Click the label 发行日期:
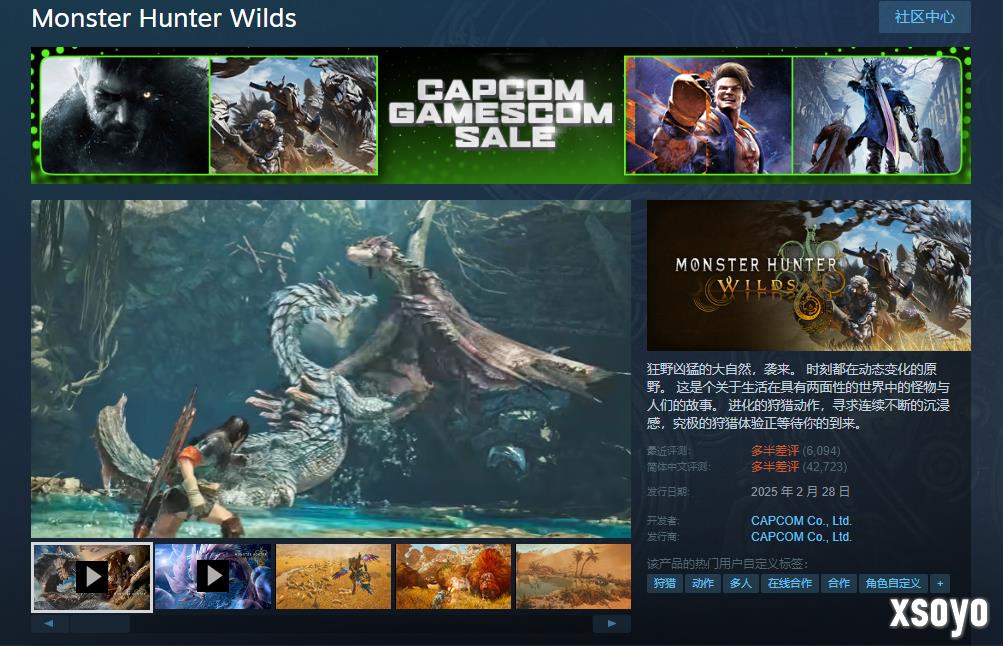This screenshot has width=1003, height=646. point(668,491)
